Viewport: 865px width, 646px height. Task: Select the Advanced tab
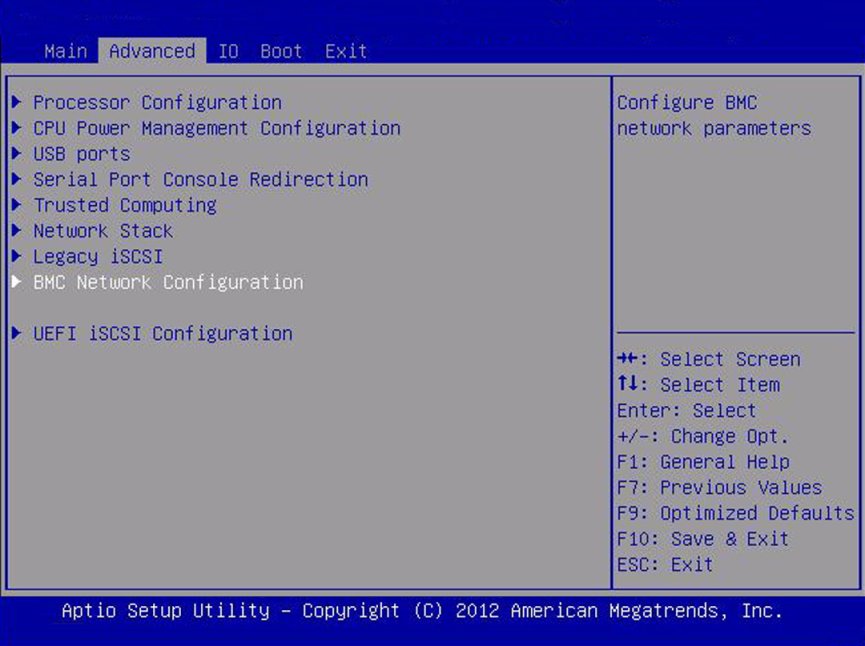[152, 51]
